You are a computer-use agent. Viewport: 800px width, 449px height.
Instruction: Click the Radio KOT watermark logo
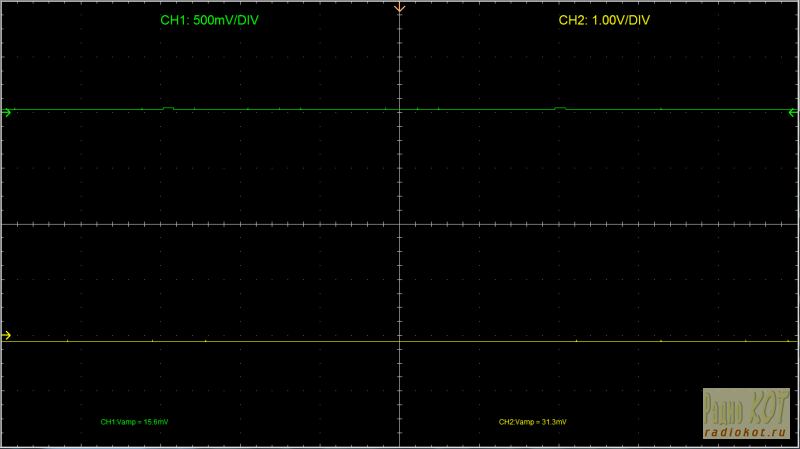(745, 408)
